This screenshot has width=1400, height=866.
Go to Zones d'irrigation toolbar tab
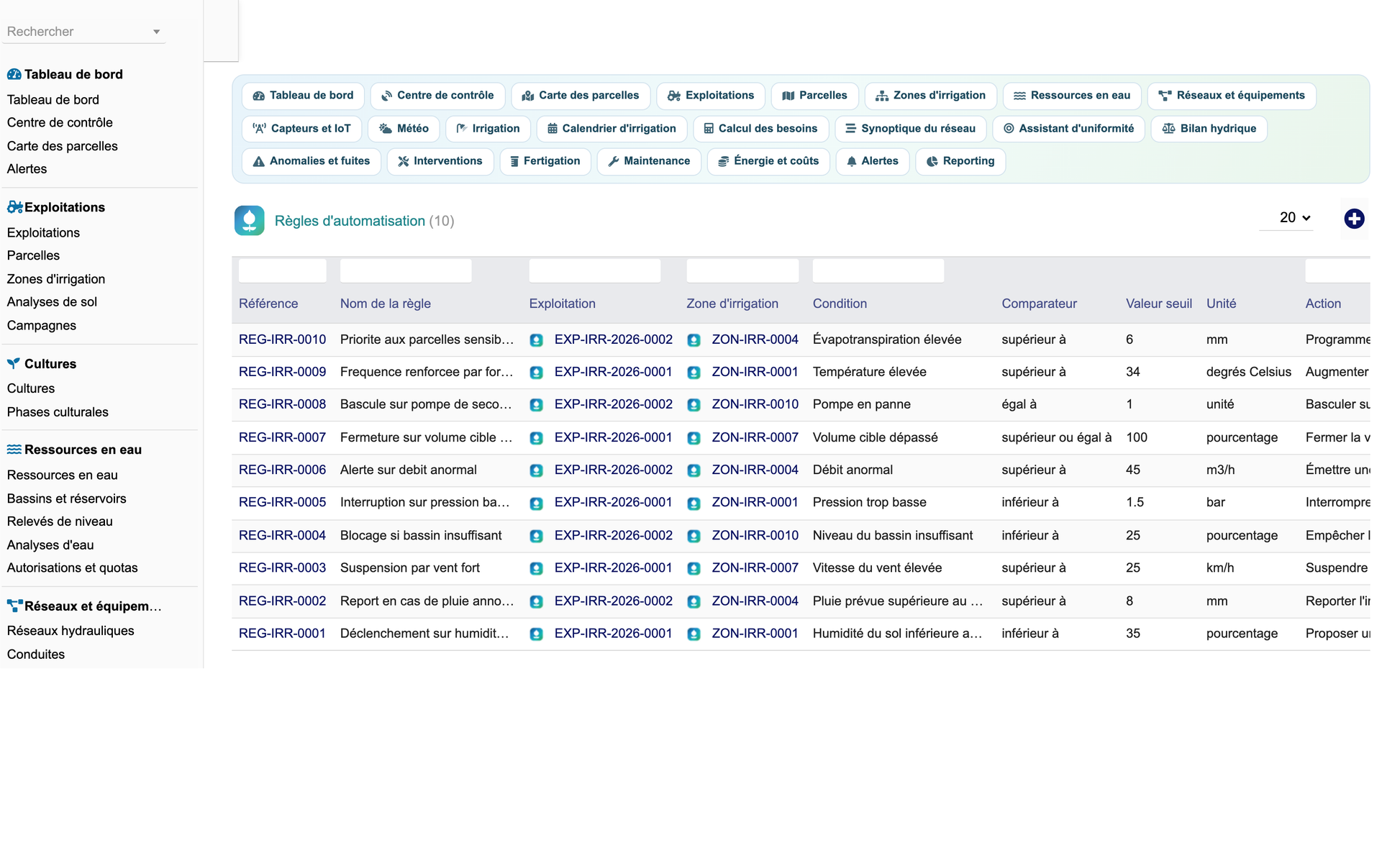tap(930, 96)
